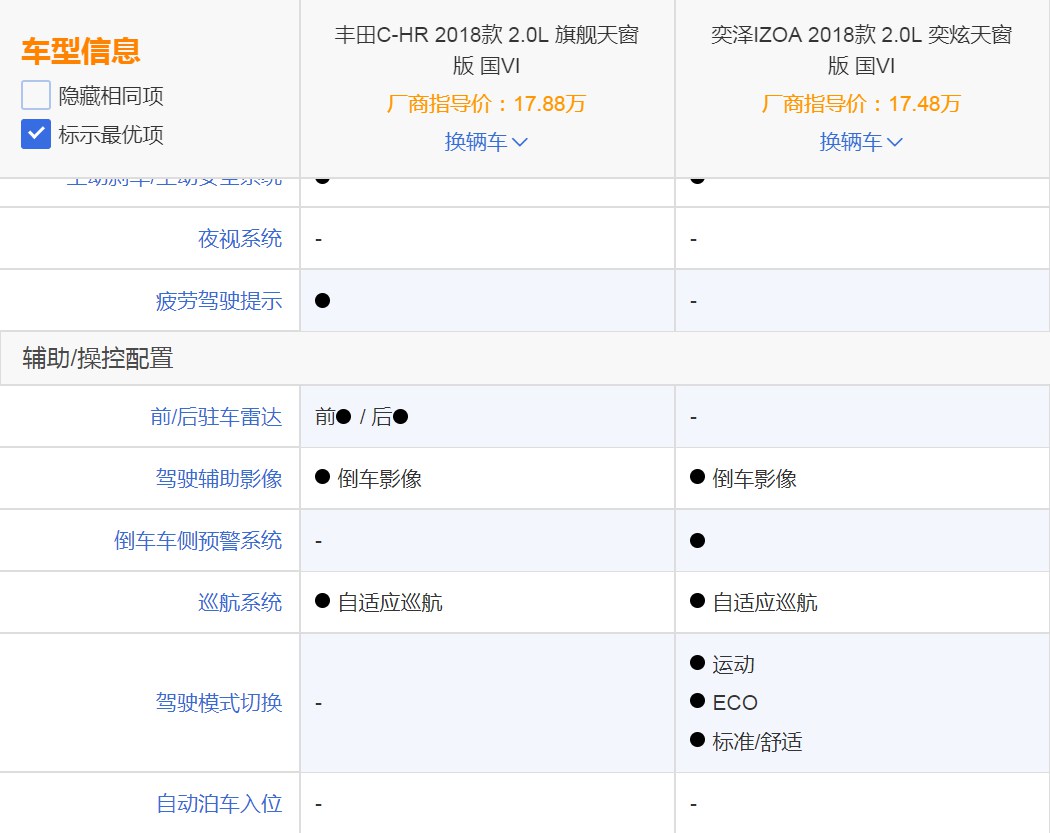Screen dimensions: 1050x833
Task: Open the 巡航系统 parameter link
Action: (x=240, y=603)
